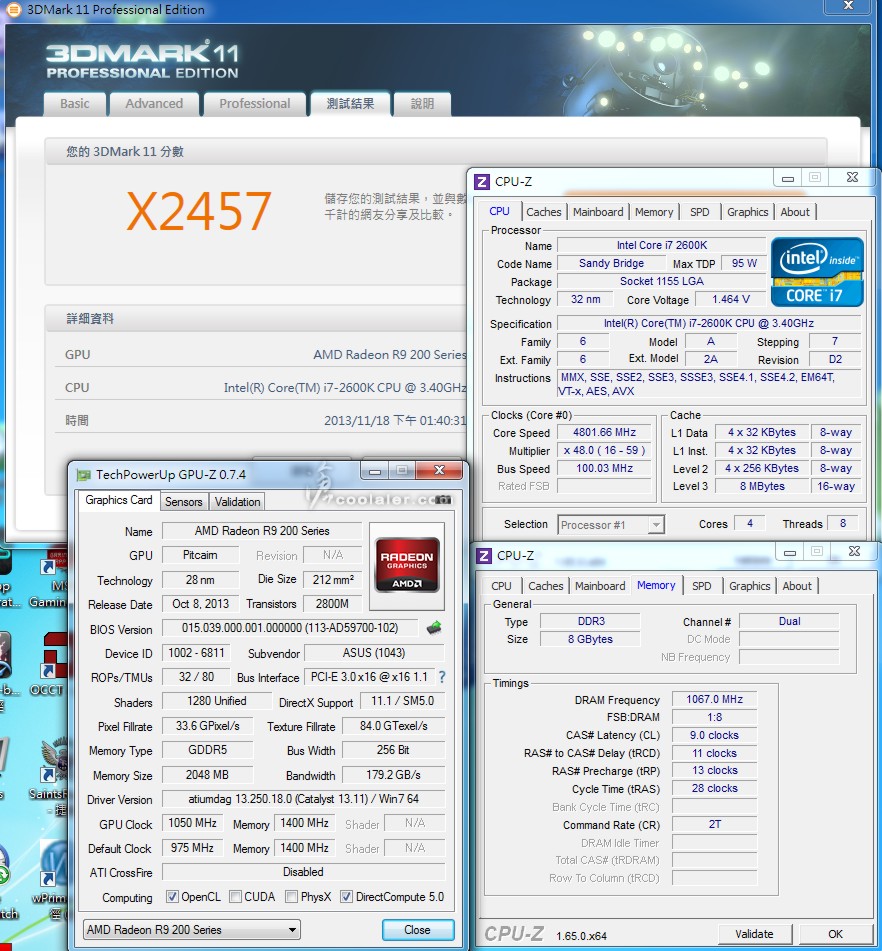Click the Driver Version field in GPU-Z
Image resolution: width=882 pixels, height=951 pixels.
(x=303, y=799)
